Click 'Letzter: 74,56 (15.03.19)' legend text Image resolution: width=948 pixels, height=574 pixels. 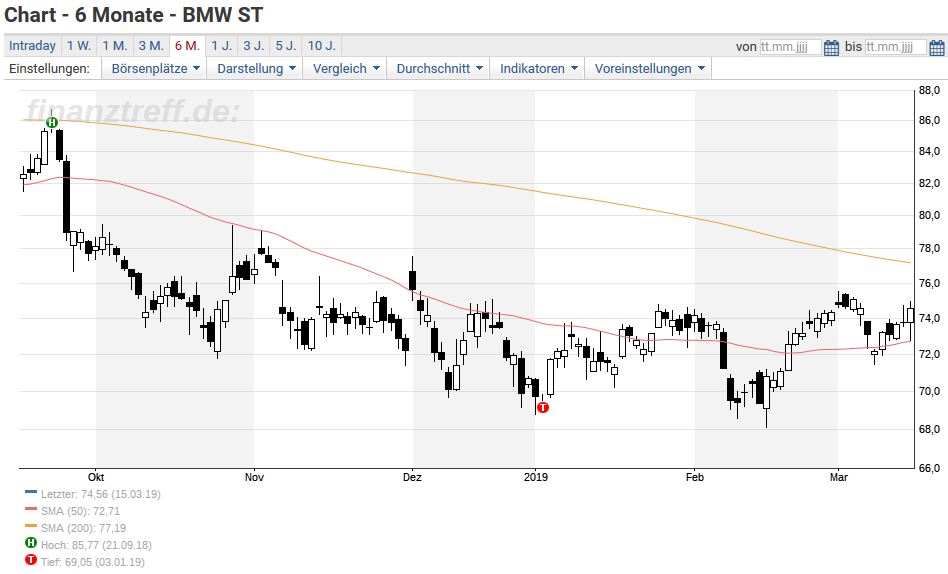[101, 494]
